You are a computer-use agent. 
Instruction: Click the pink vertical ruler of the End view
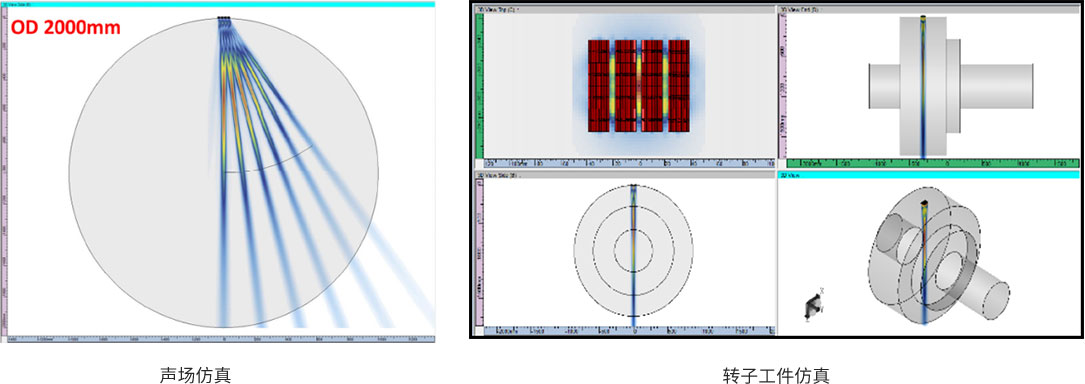tap(783, 85)
